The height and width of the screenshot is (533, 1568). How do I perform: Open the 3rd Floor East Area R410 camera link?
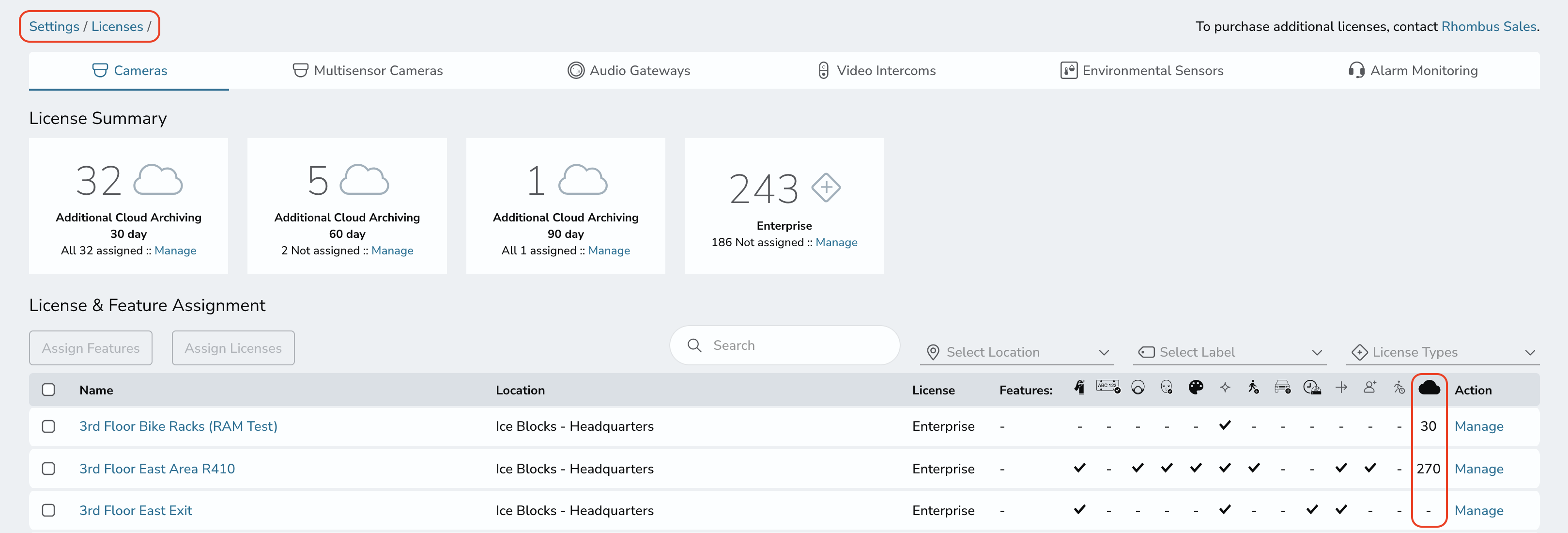point(157,469)
